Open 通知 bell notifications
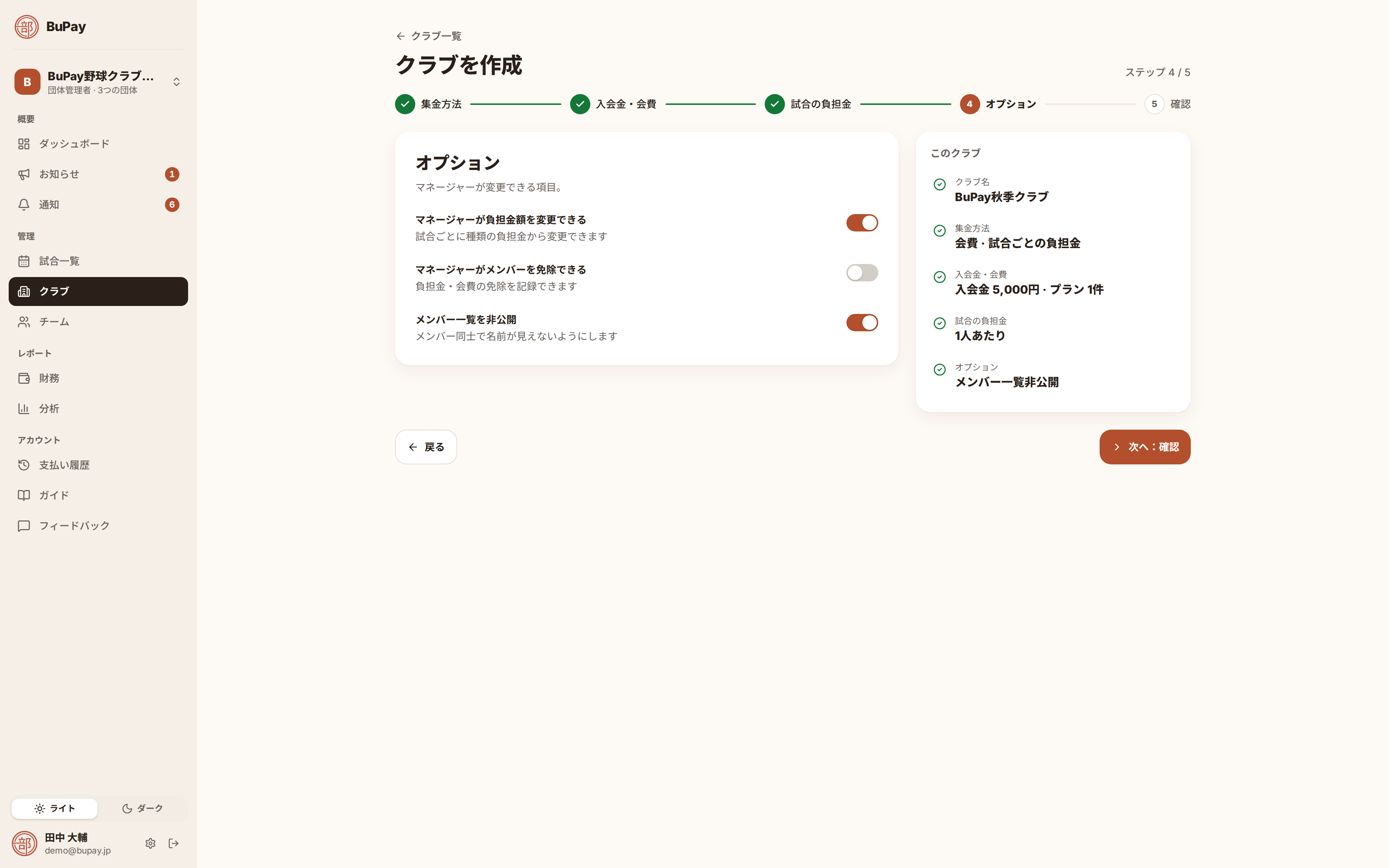 (24, 204)
